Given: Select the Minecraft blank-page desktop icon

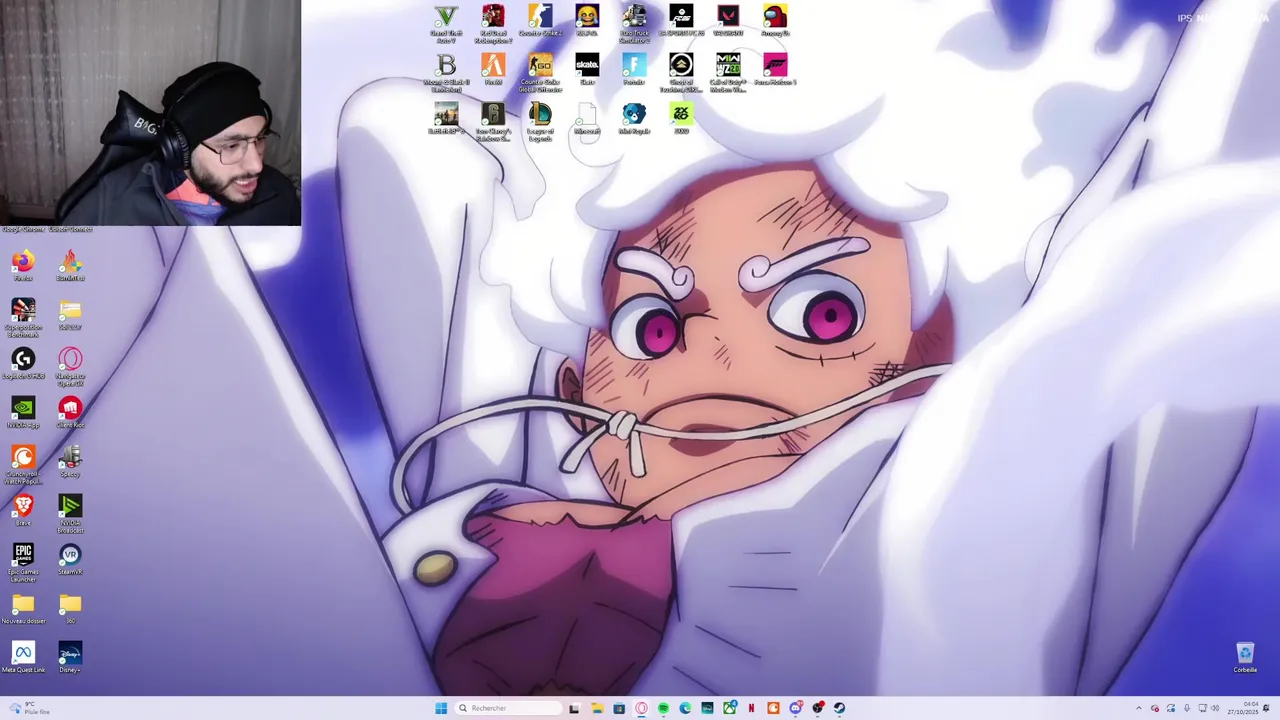Looking at the screenshot, I should click(587, 119).
